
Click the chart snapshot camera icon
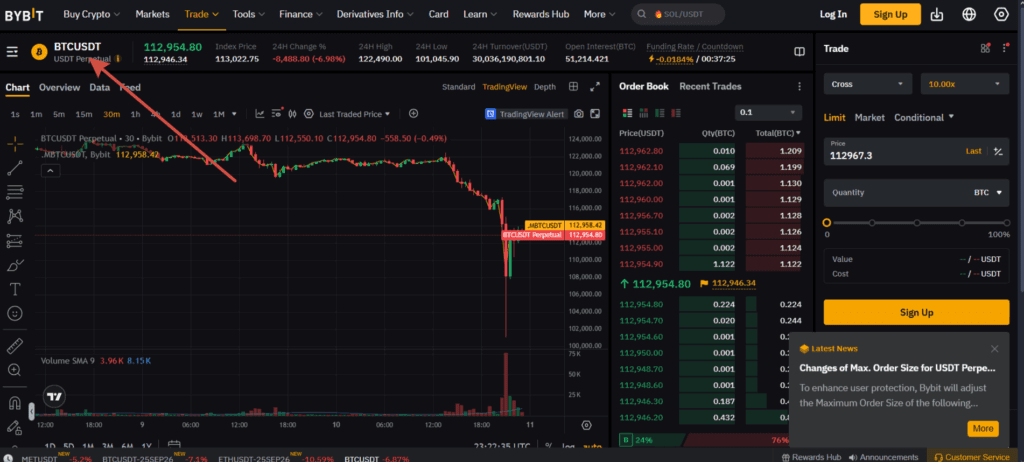point(579,114)
